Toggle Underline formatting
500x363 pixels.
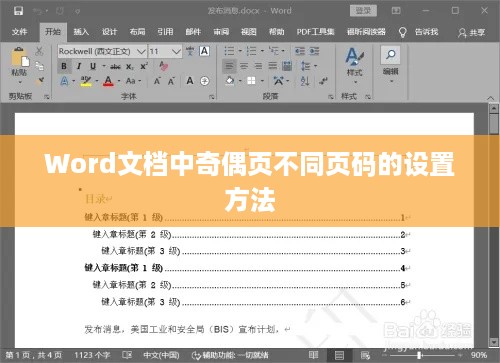[93, 66]
